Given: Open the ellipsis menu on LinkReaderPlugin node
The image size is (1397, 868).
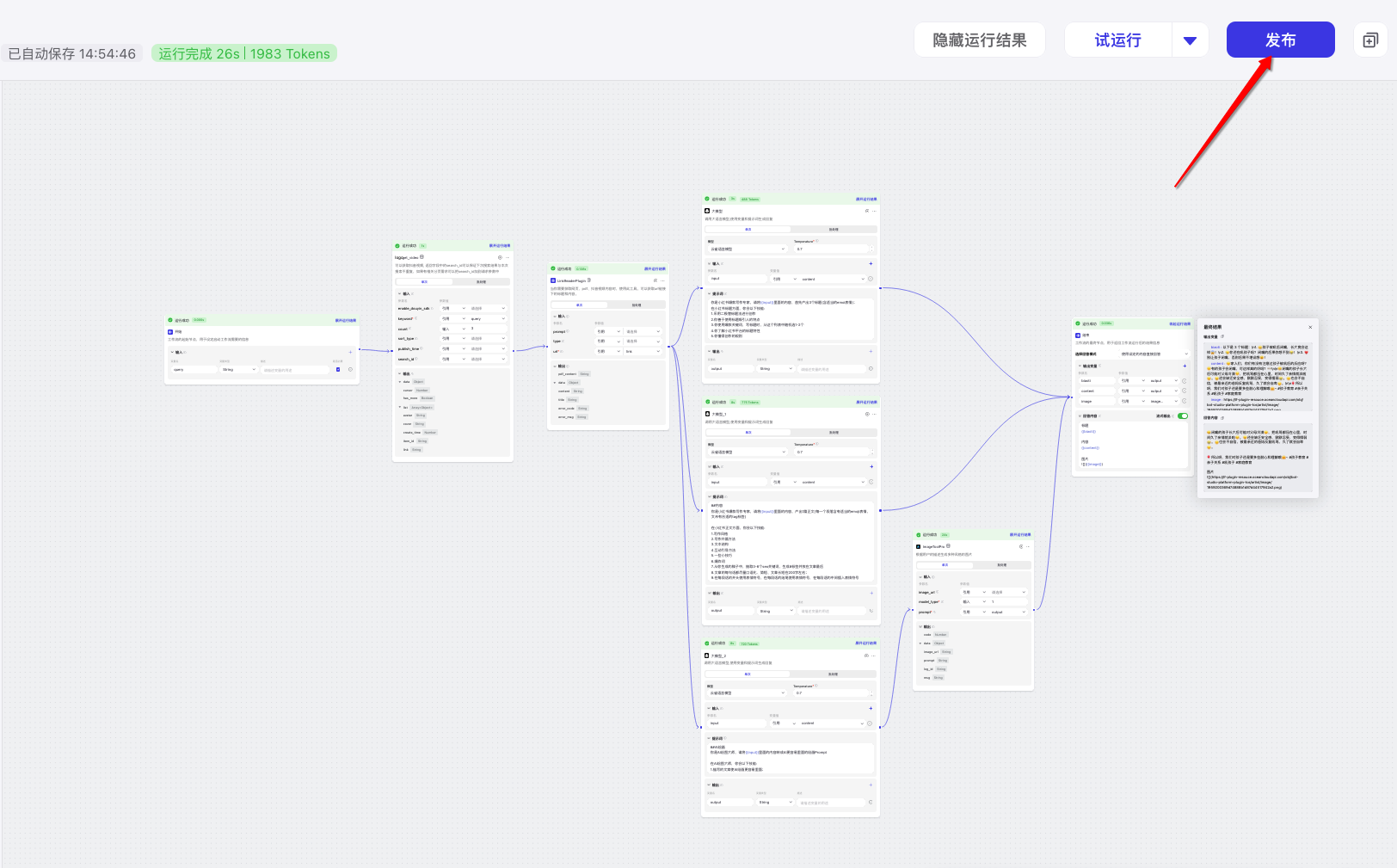Looking at the screenshot, I should click(x=662, y=280).
